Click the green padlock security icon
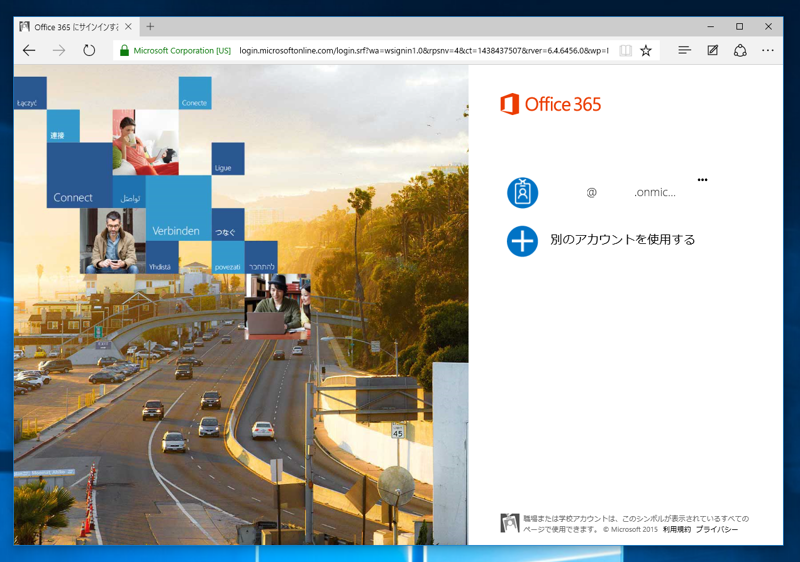 [x=124, y=50]
